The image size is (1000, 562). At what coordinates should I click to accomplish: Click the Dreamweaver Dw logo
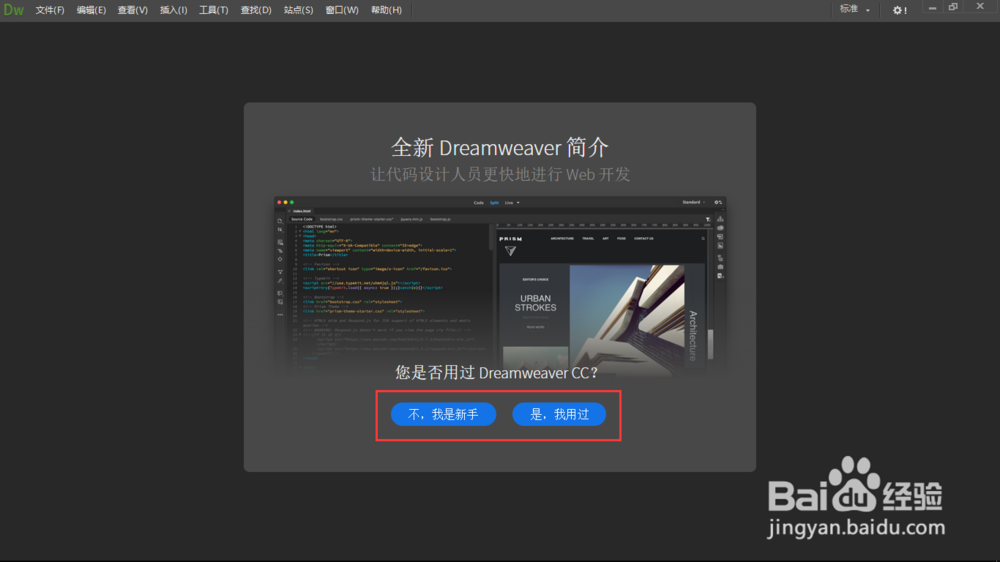13,10
